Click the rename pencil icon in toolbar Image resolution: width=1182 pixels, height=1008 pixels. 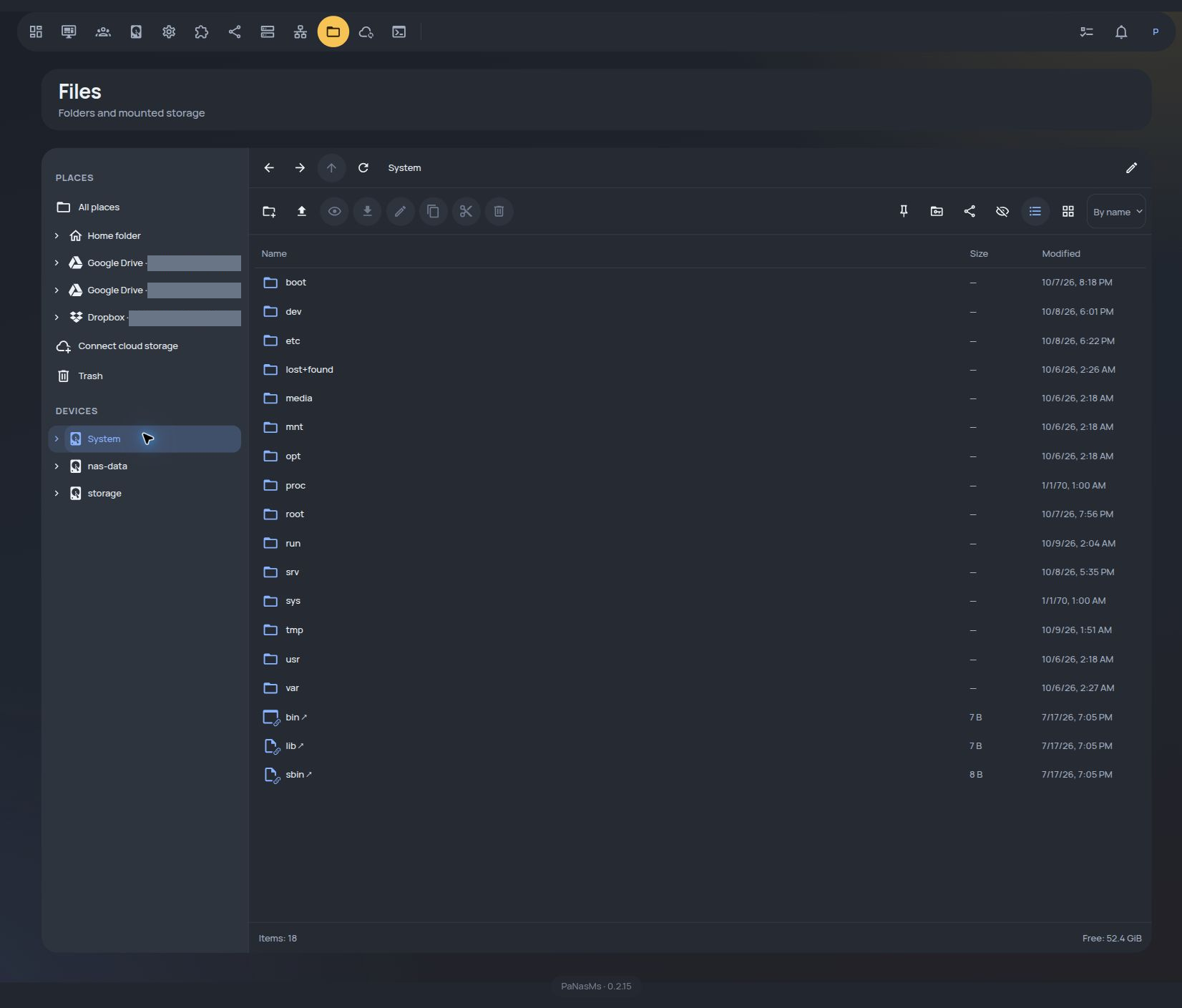tap(401, 211)
